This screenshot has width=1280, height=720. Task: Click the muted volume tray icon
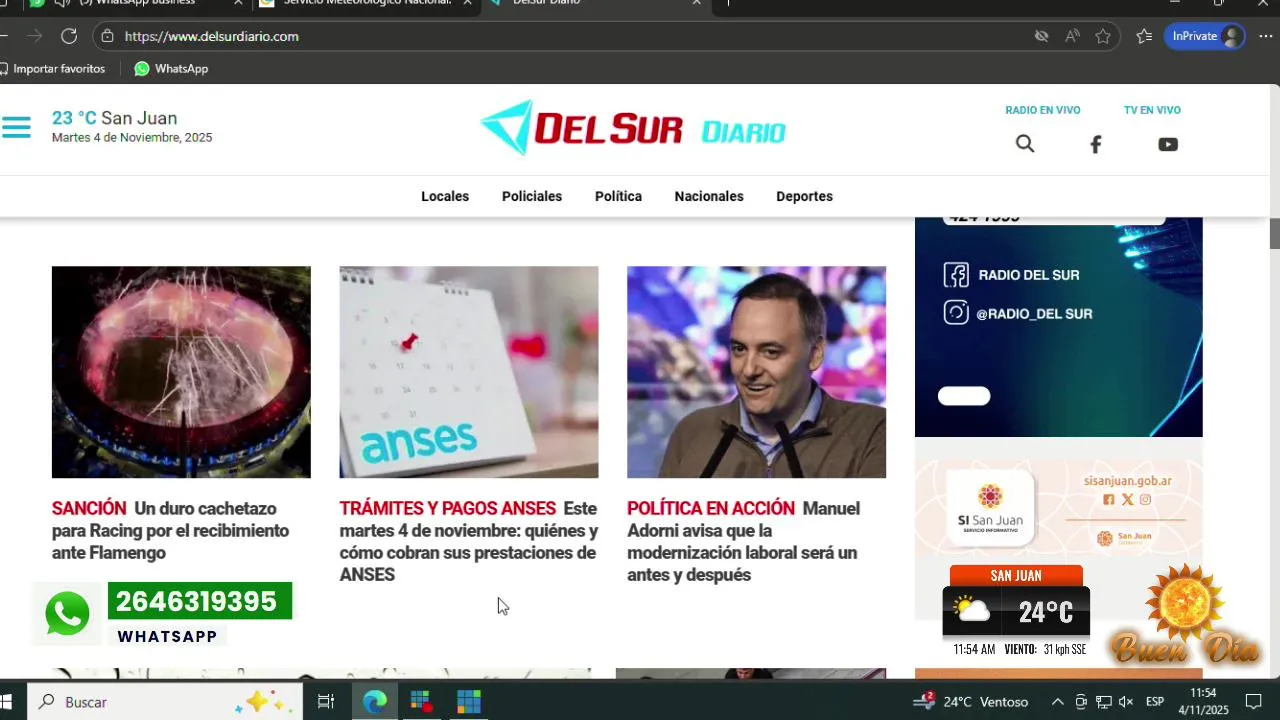coord(1126,702)
